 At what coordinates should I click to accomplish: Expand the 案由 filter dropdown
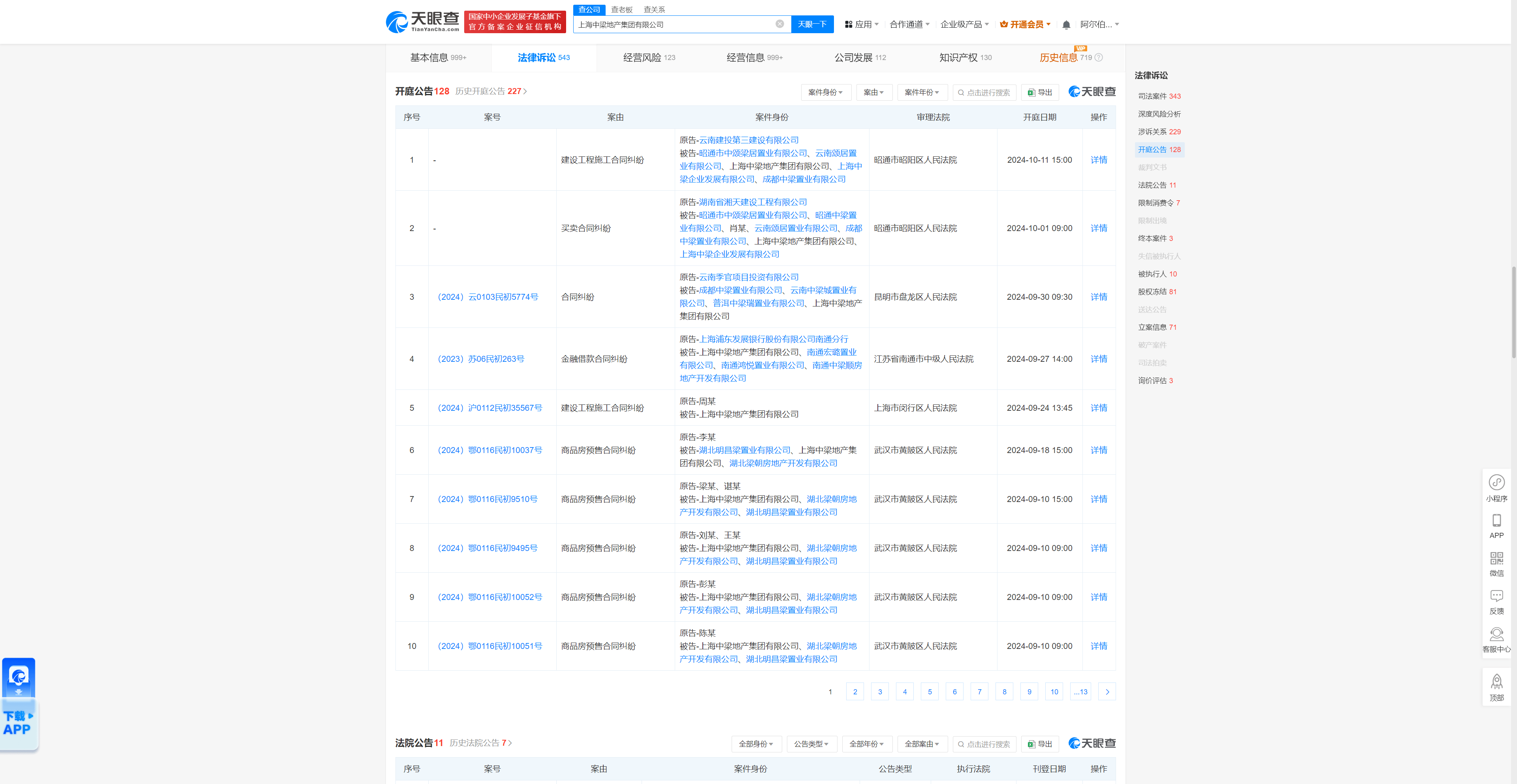(874, 92)
